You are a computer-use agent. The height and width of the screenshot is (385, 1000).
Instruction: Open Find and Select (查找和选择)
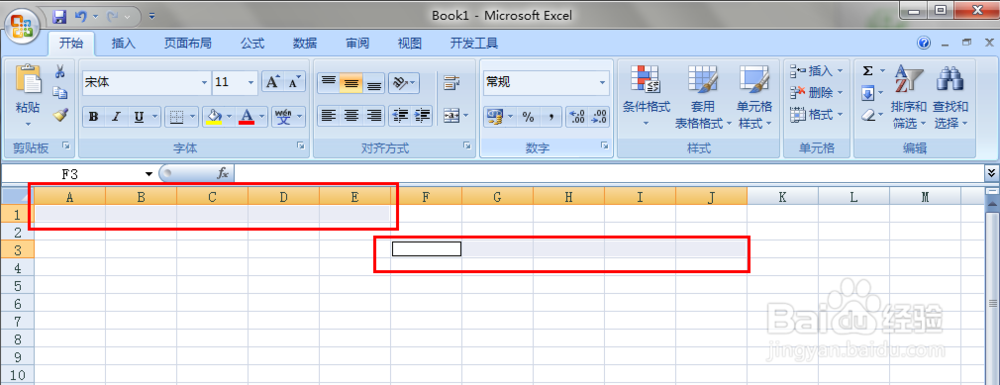950,96
